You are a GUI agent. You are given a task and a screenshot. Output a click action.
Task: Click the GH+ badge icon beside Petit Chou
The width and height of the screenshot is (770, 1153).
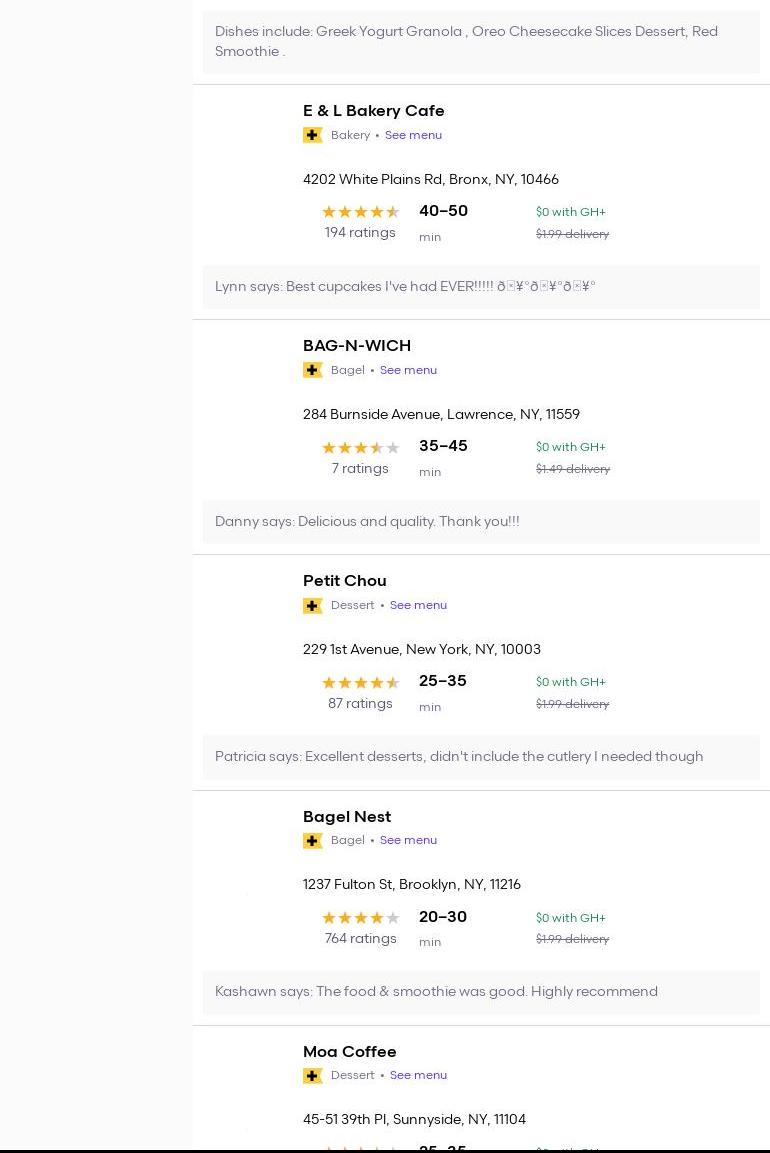[312, 605]
